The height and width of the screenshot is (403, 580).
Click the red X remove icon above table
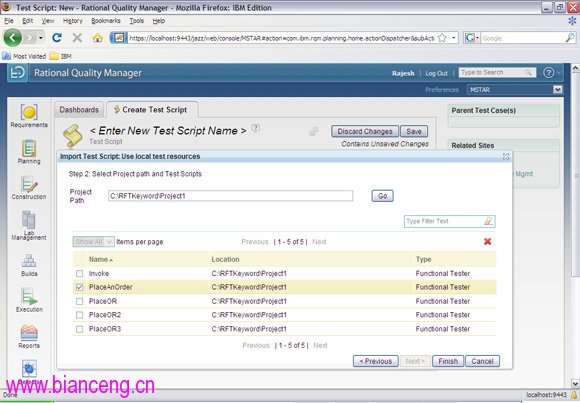[x=488, y=242]
